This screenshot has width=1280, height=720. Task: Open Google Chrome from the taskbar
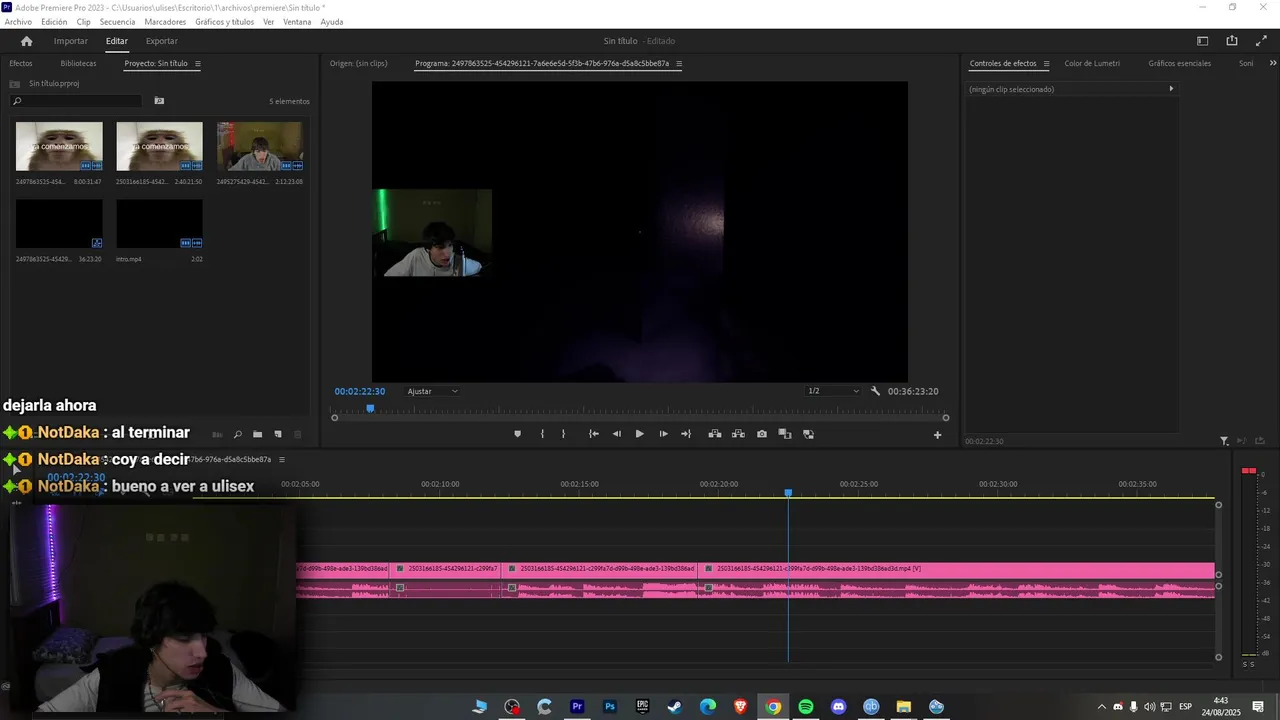point(773,707)
